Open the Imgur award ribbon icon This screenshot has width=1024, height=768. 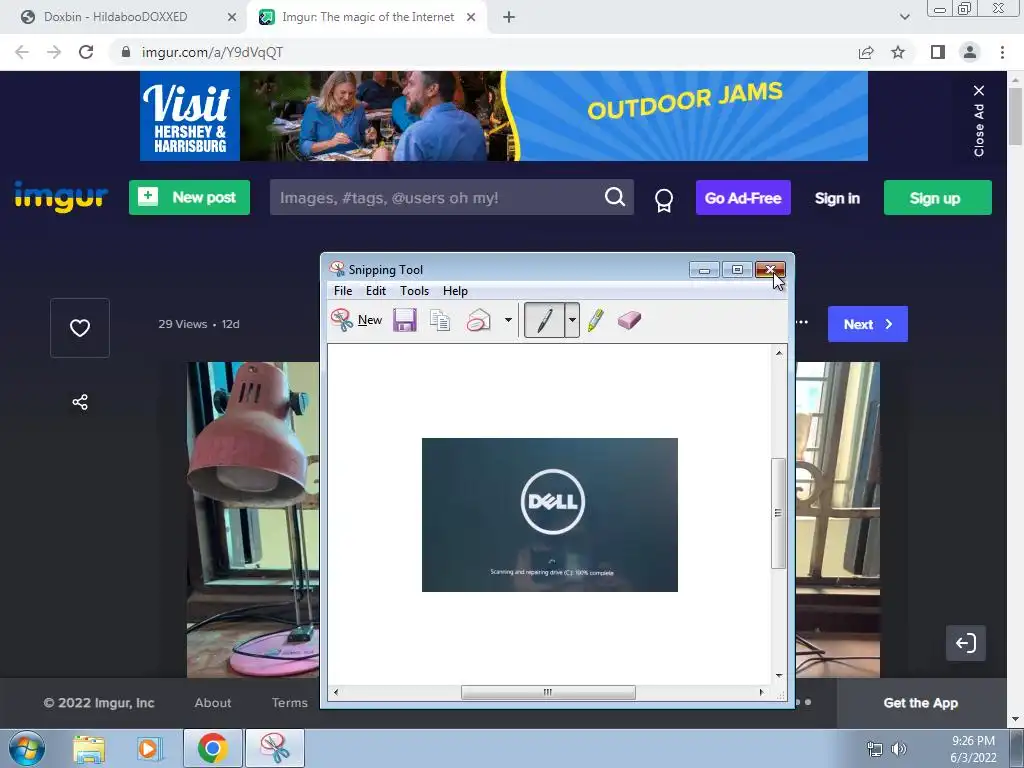(664, 200)
